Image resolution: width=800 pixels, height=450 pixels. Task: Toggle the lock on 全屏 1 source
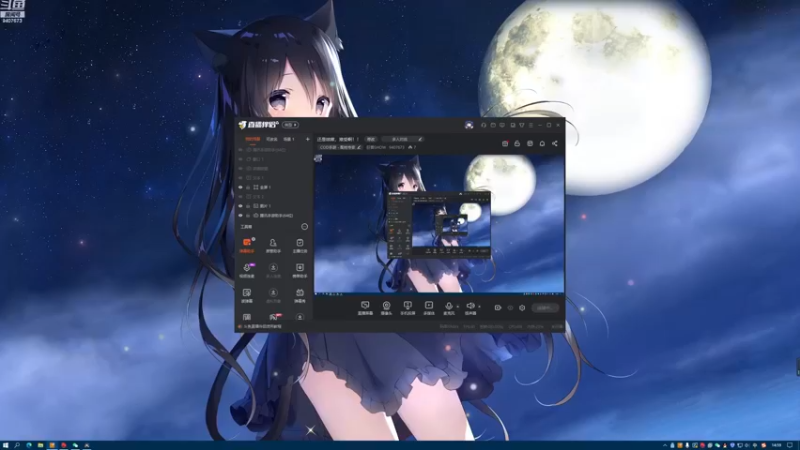click(248, 187)
